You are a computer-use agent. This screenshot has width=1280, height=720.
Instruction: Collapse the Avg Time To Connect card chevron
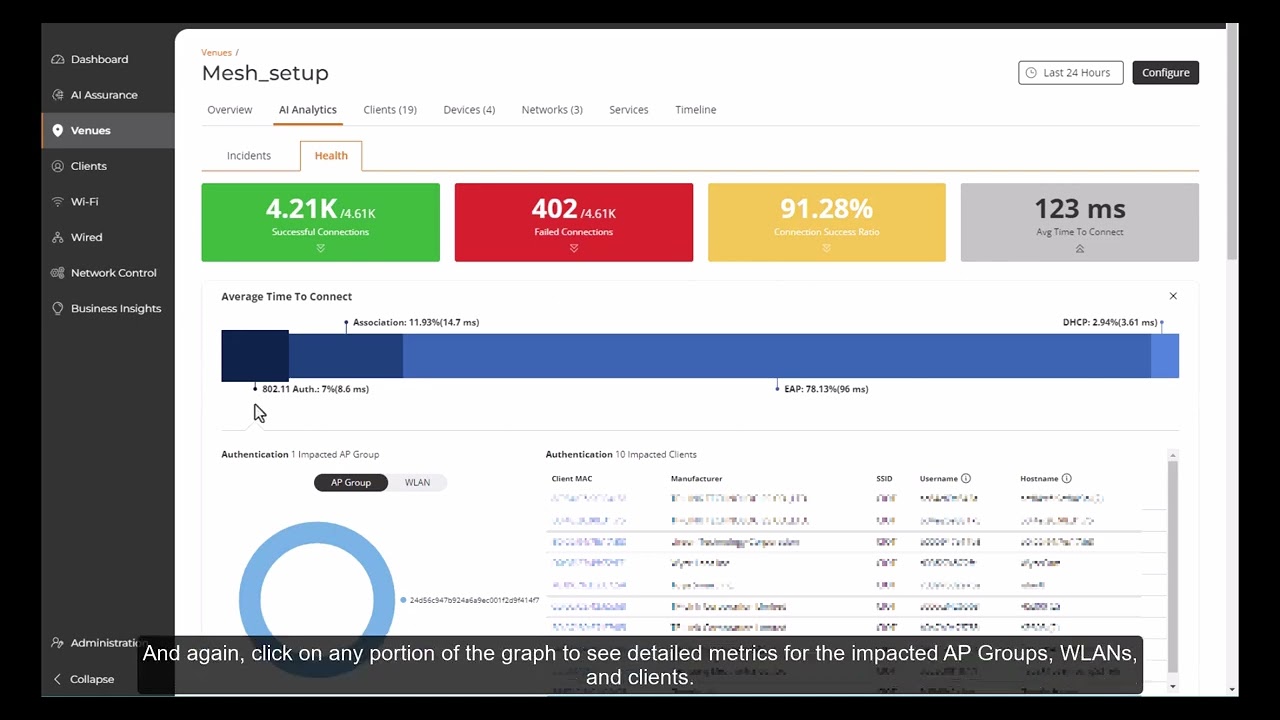tap(1080, 248)
